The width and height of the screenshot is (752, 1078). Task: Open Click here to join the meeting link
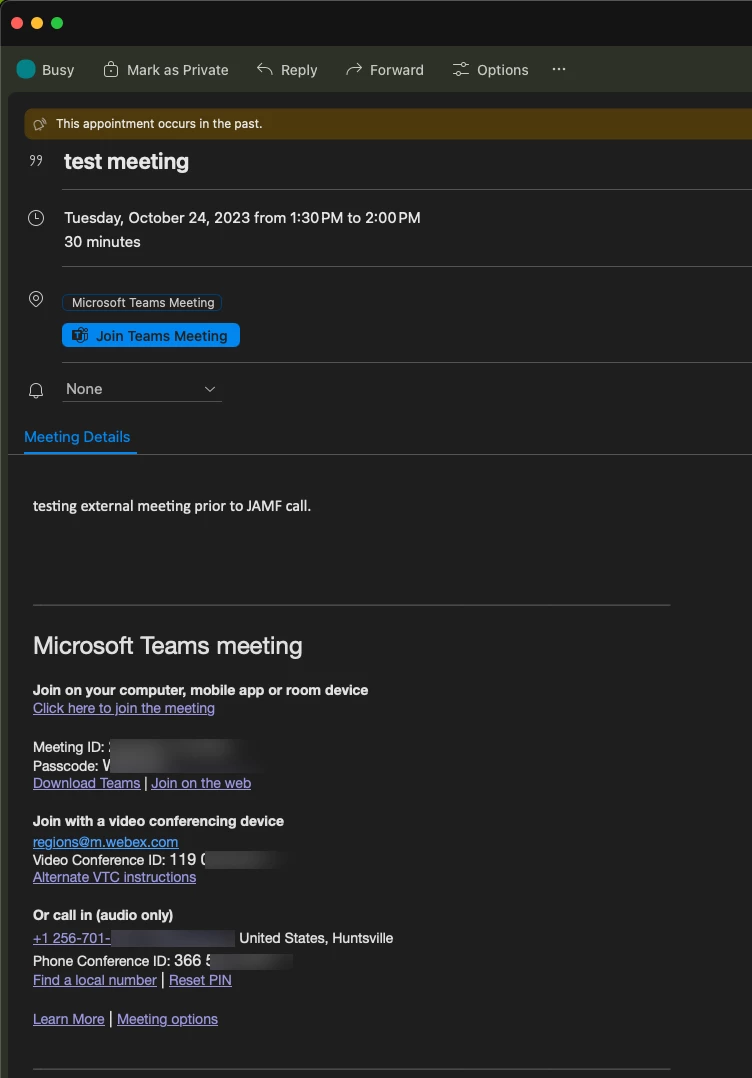(x=124, y=708)
